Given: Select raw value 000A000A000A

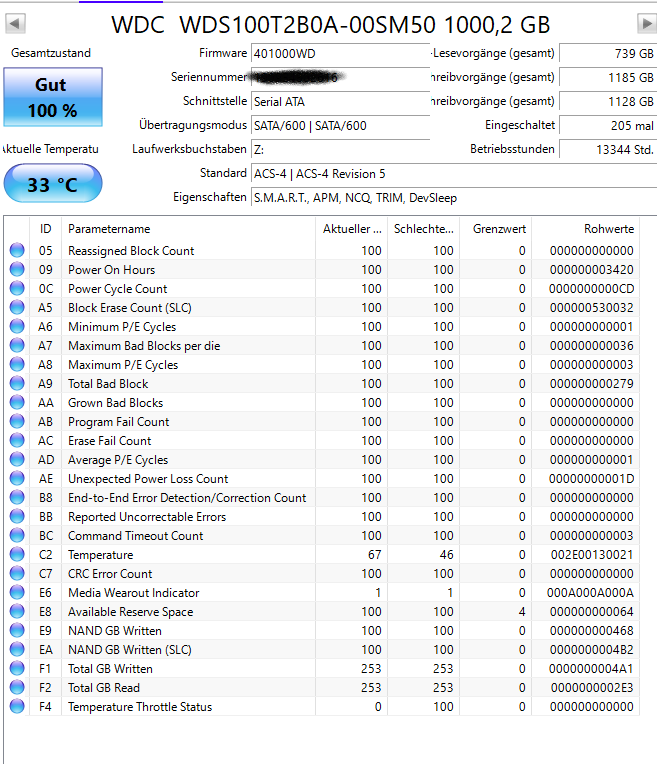Looking at the screenshot, I should click(x=590, y=592).
